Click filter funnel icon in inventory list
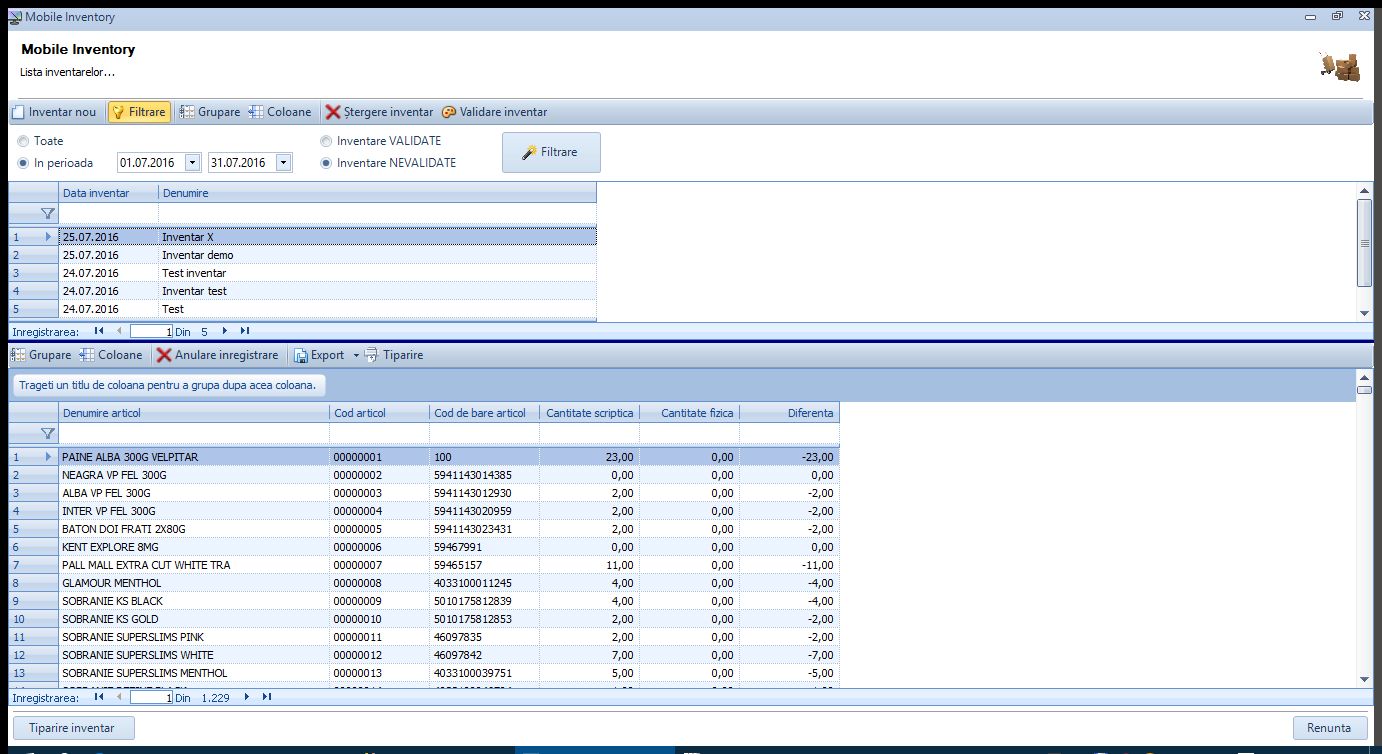1382x754 pixels. [x=47, y=213]
